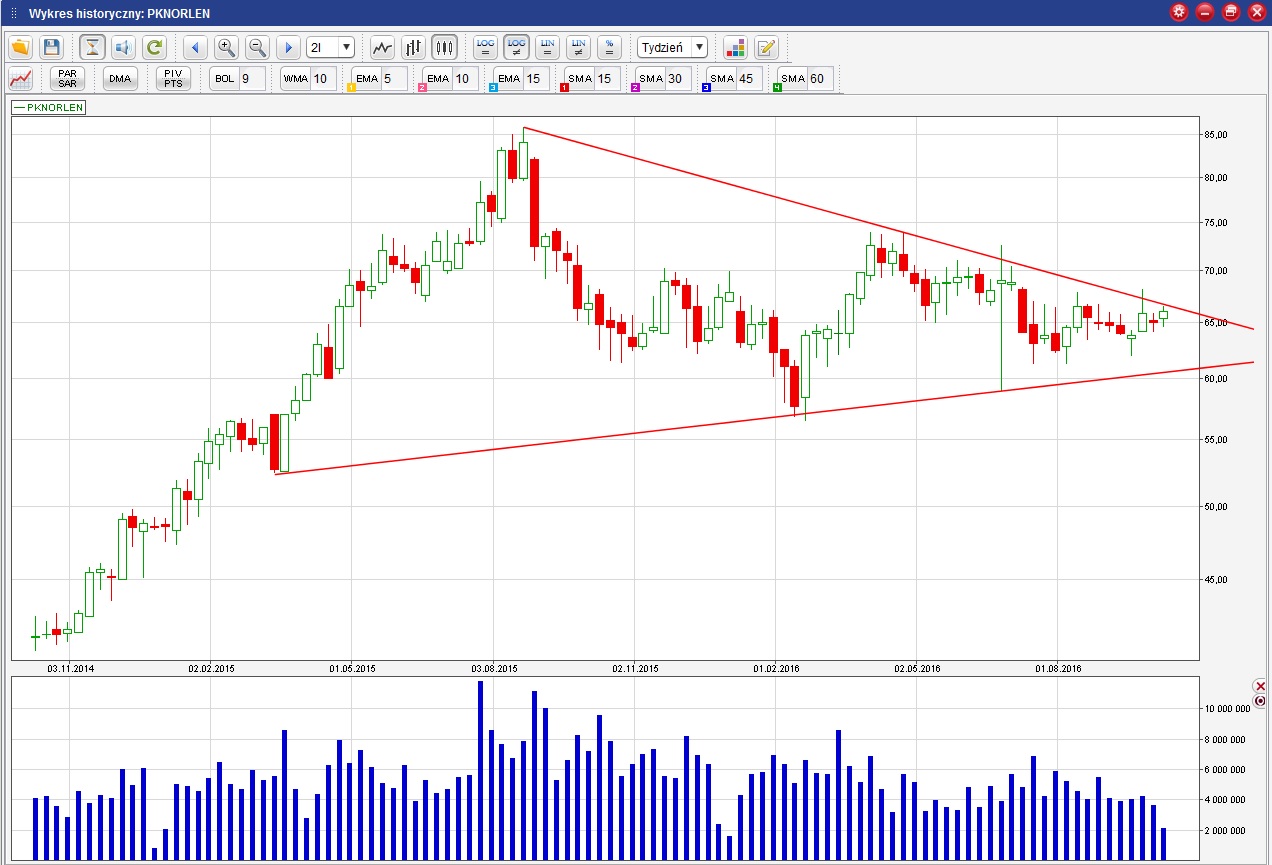Viewport: 1272px width, 865px height.
Task: Enable the SMA 45 indicator
Action: tap(722, 78)
